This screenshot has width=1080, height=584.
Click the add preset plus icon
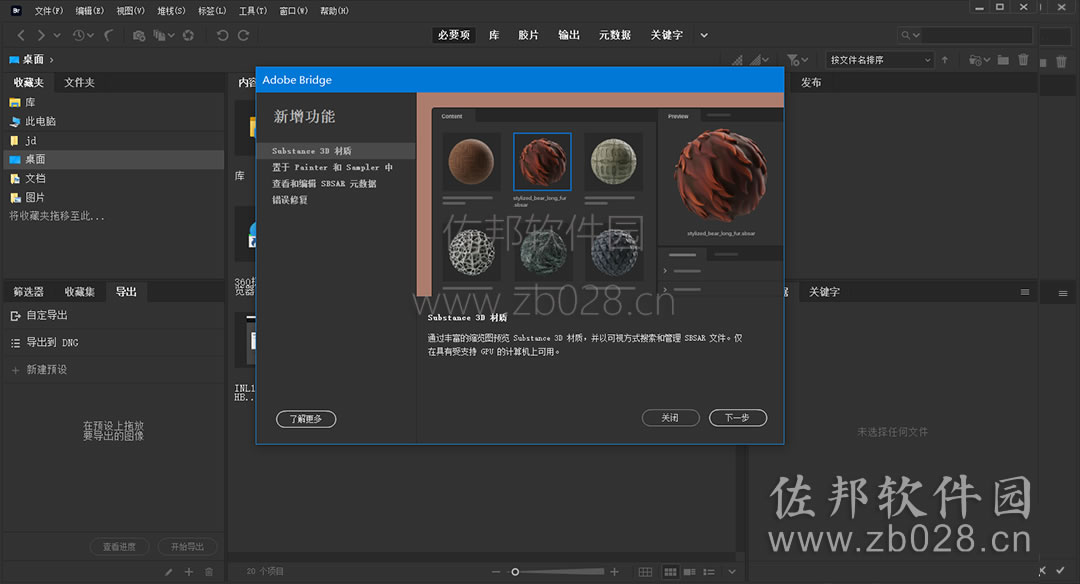point(189,572)
